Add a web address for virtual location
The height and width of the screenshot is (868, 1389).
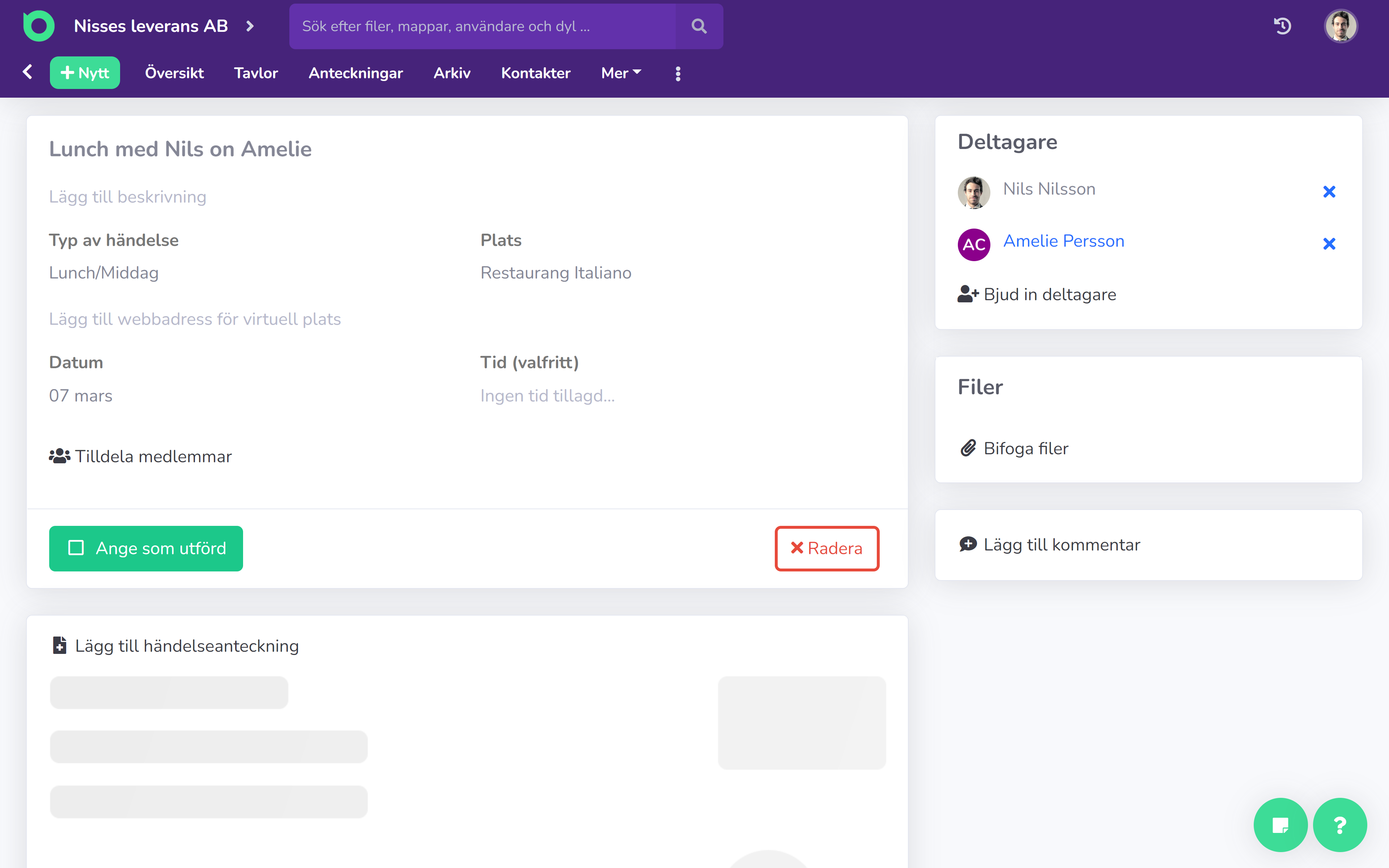pos(195,319)
